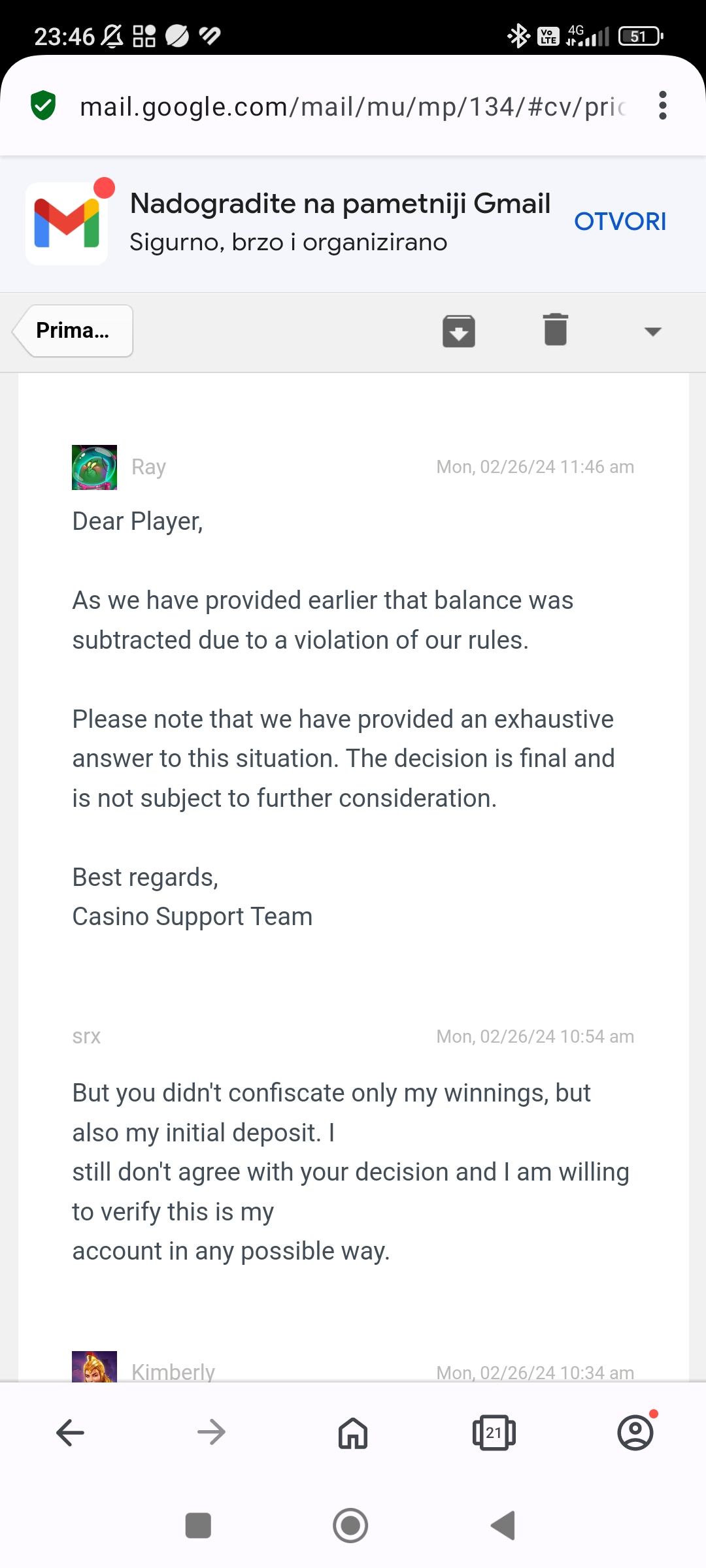
Task: Open the browser three-dot menu
Action: (x=663, y=106)
